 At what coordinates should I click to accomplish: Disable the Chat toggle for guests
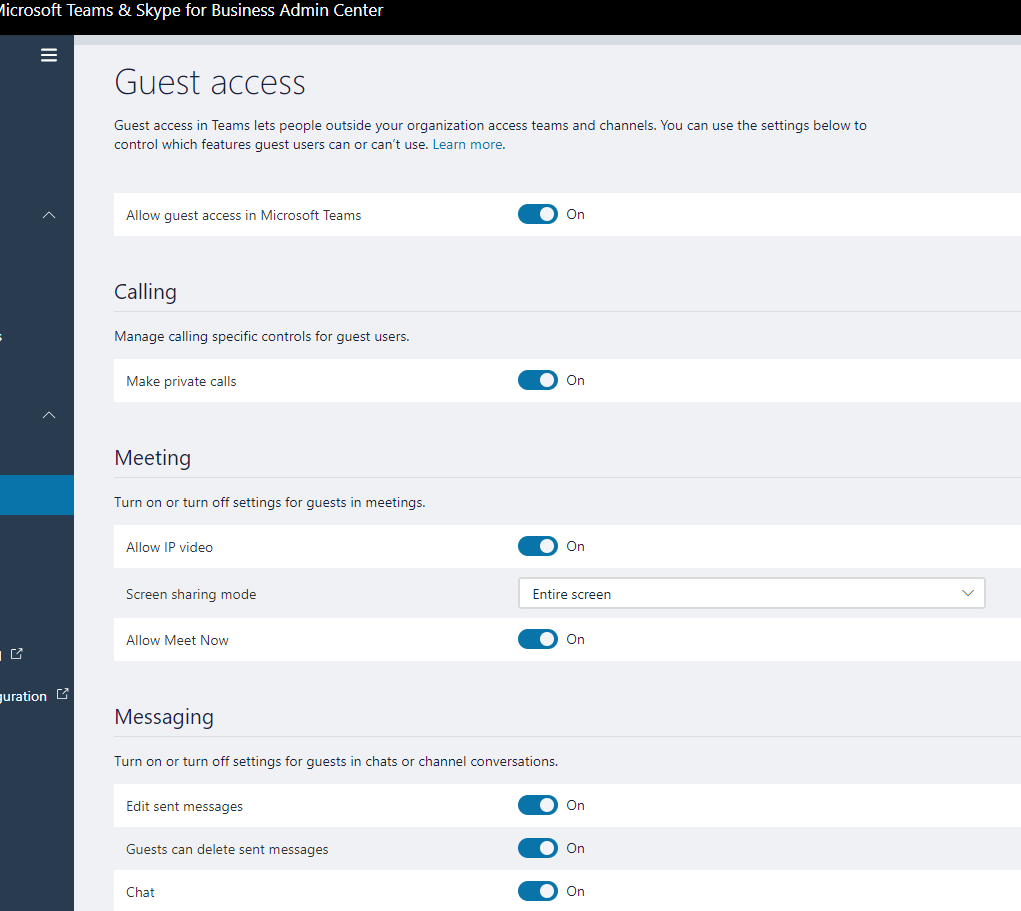[538, 891]
